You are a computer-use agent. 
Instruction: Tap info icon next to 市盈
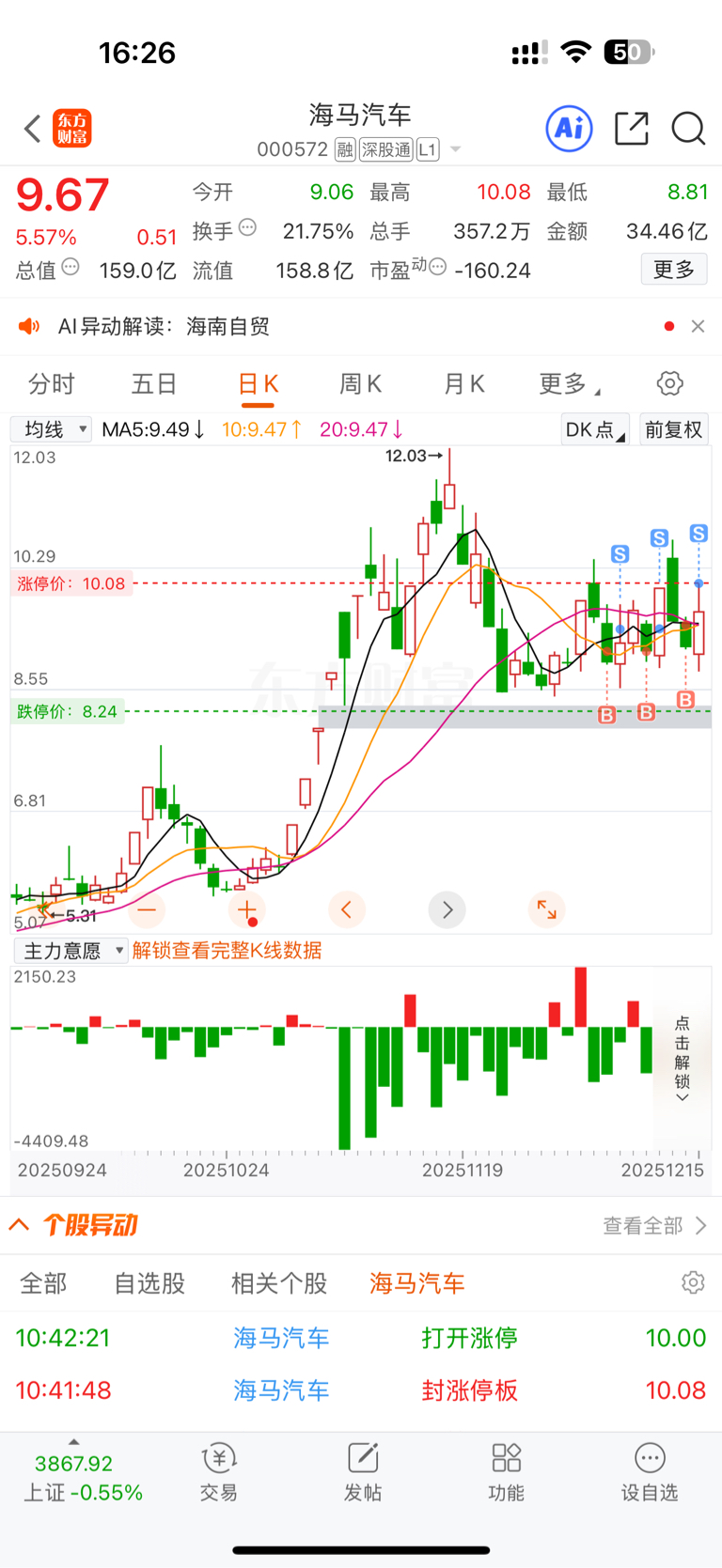437,268
